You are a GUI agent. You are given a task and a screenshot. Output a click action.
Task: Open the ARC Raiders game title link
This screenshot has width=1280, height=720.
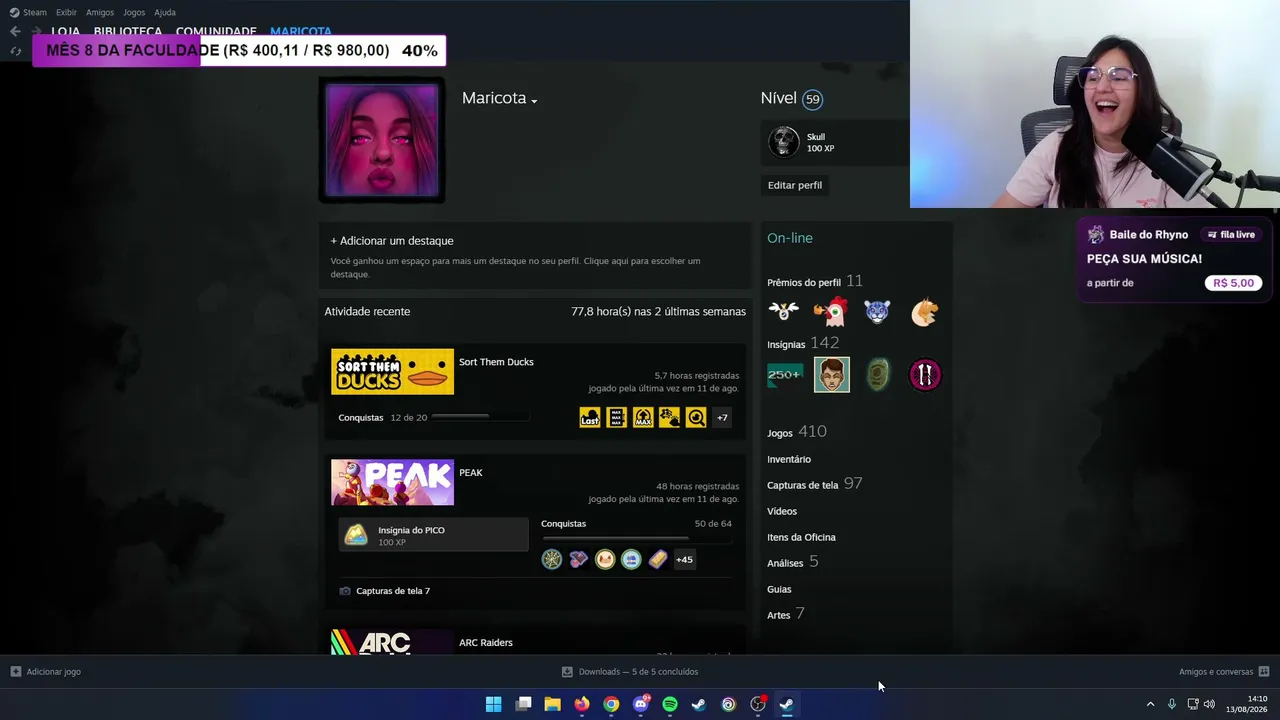pos(486,643)
